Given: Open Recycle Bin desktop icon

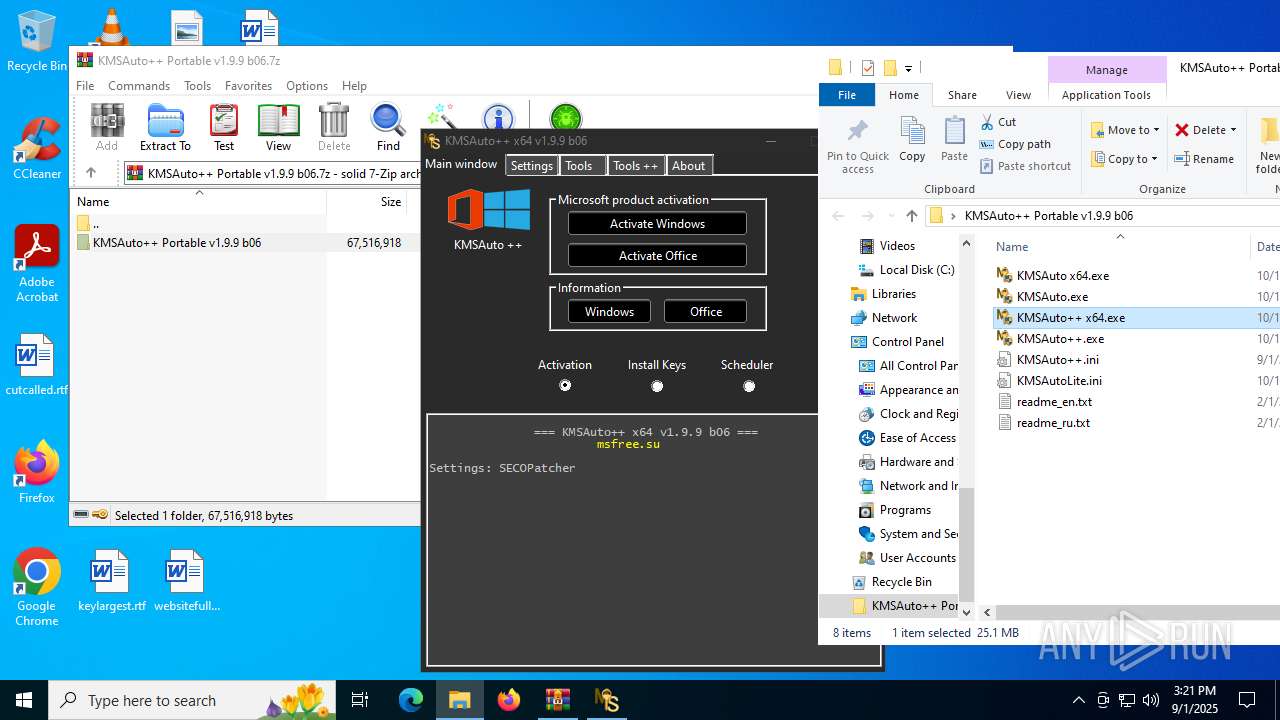Looking at the screenshot, I should pos(37,40).
